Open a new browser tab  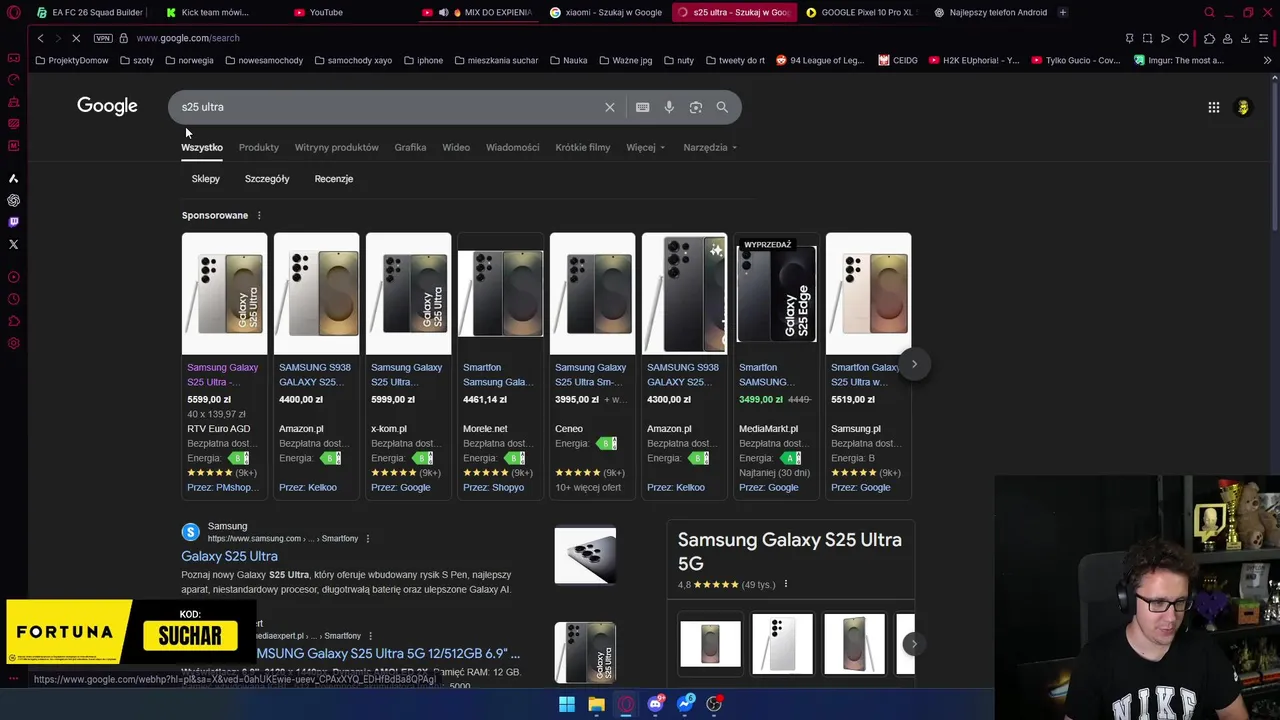pyautogui.click(x=1062, y=12)
